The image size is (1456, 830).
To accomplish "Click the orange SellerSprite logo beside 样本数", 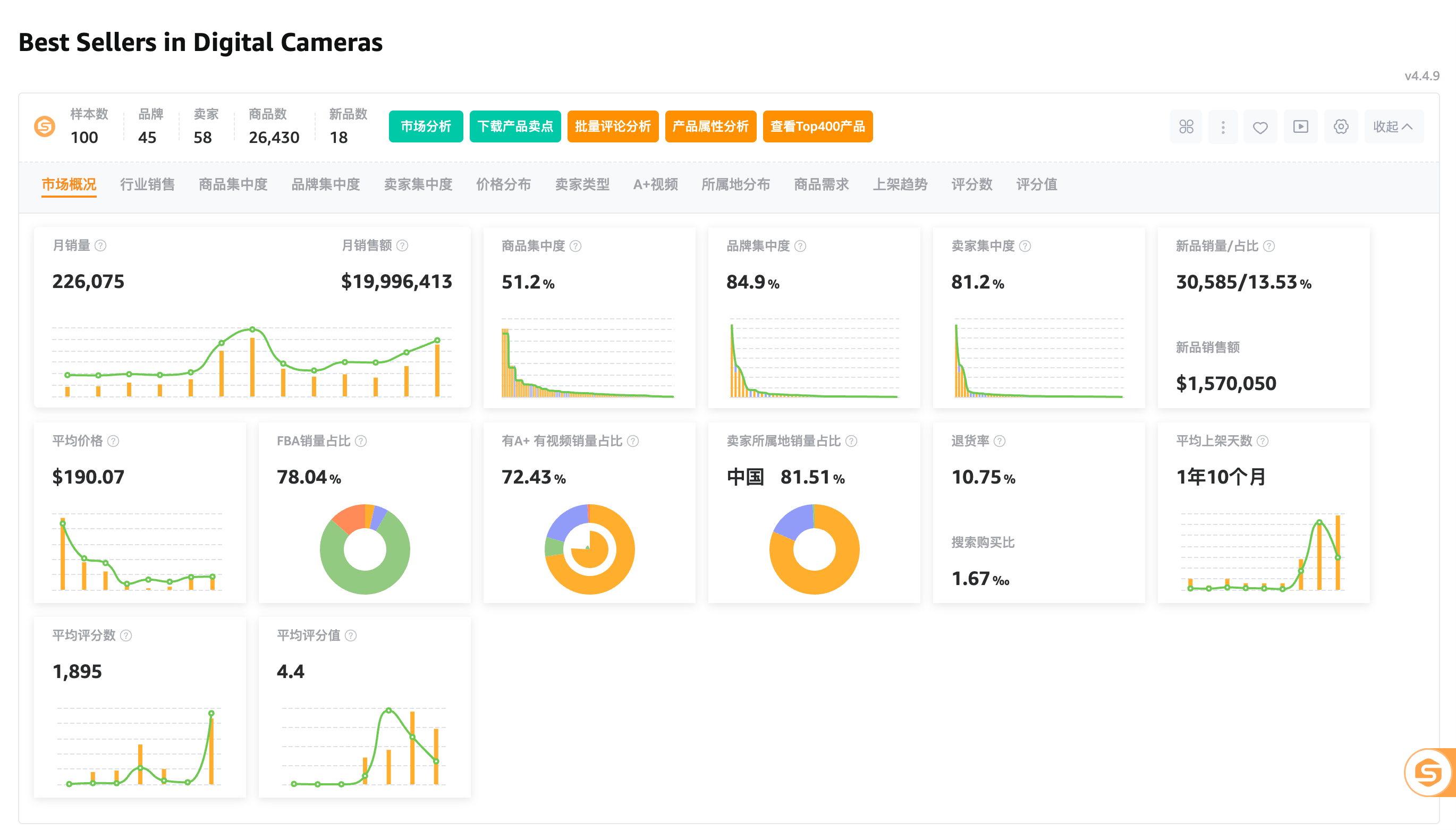I will pyautogui.click(x=45, y=126).
